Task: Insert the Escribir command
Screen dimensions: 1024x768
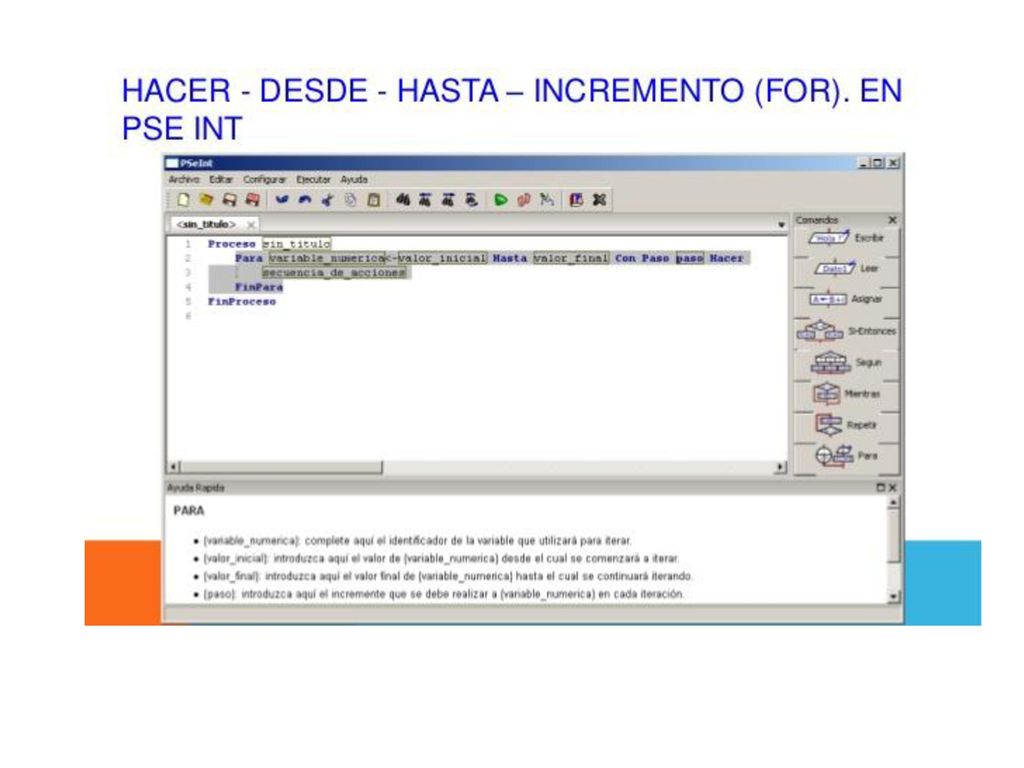Action: tap(846, 238)
